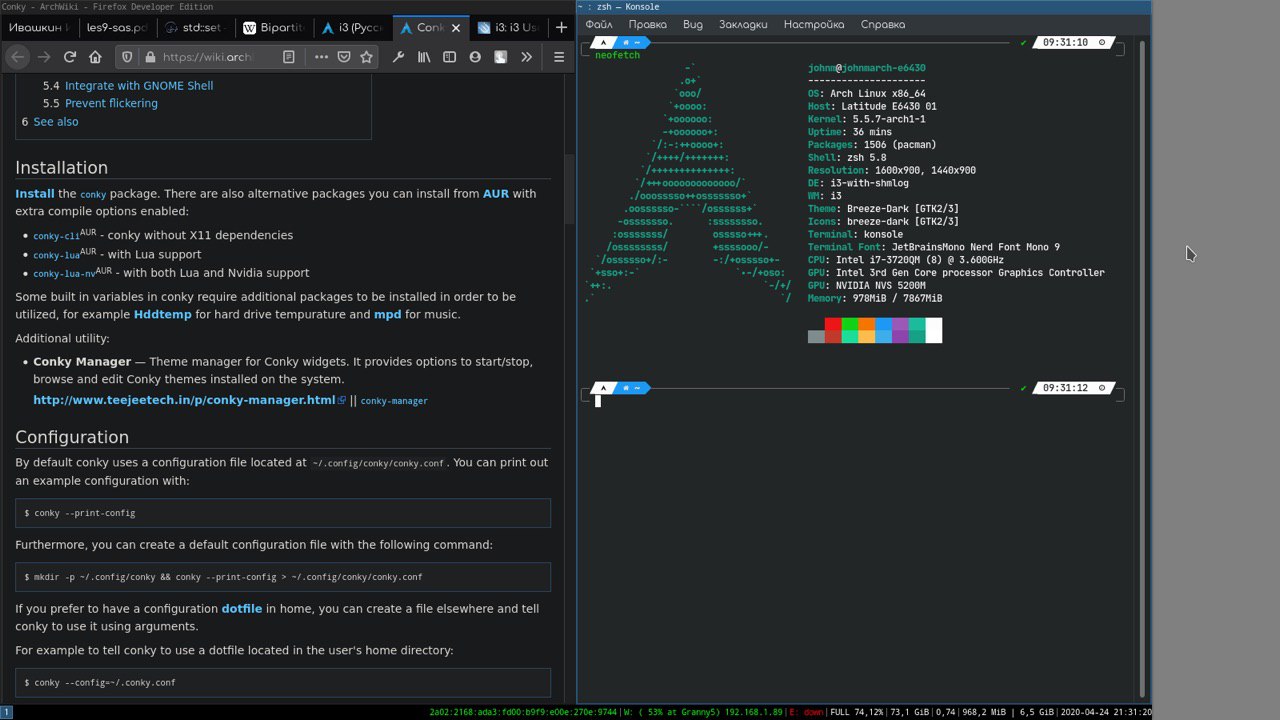The image size is (1280, 720).
Task: Click the green color block in neofetch
Action: tap(850, 324)
